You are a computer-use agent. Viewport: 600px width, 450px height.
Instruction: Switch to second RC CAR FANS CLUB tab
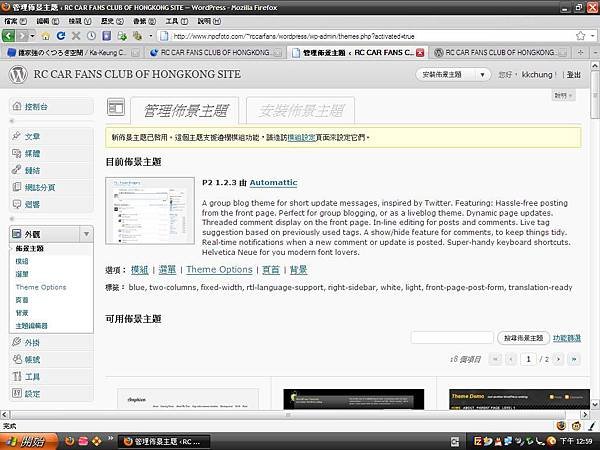tap(215, 52)
